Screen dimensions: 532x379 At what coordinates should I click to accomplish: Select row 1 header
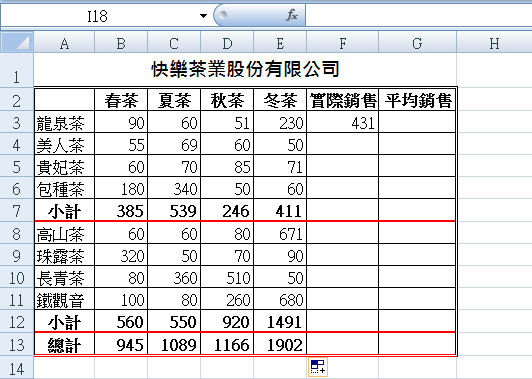[x=17, y=70]
